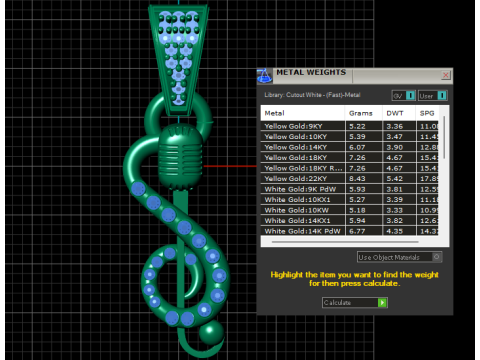The width and height of the screenshot is (480, 360).
Task: Click the Calculate button
Action: click(355, 303)
